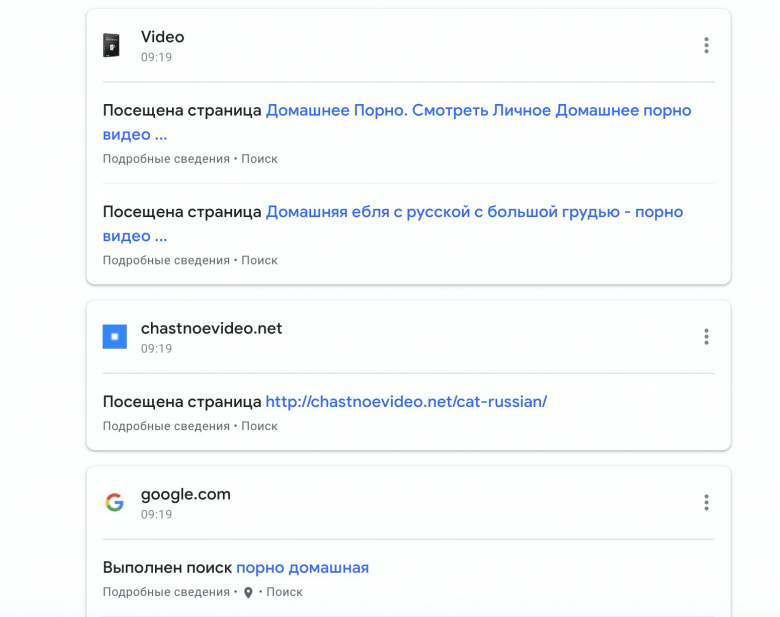This screenshot has height=617, width=780.
Task: Click the "chastnoevideo.net" card title
Action: pos(211,329)
